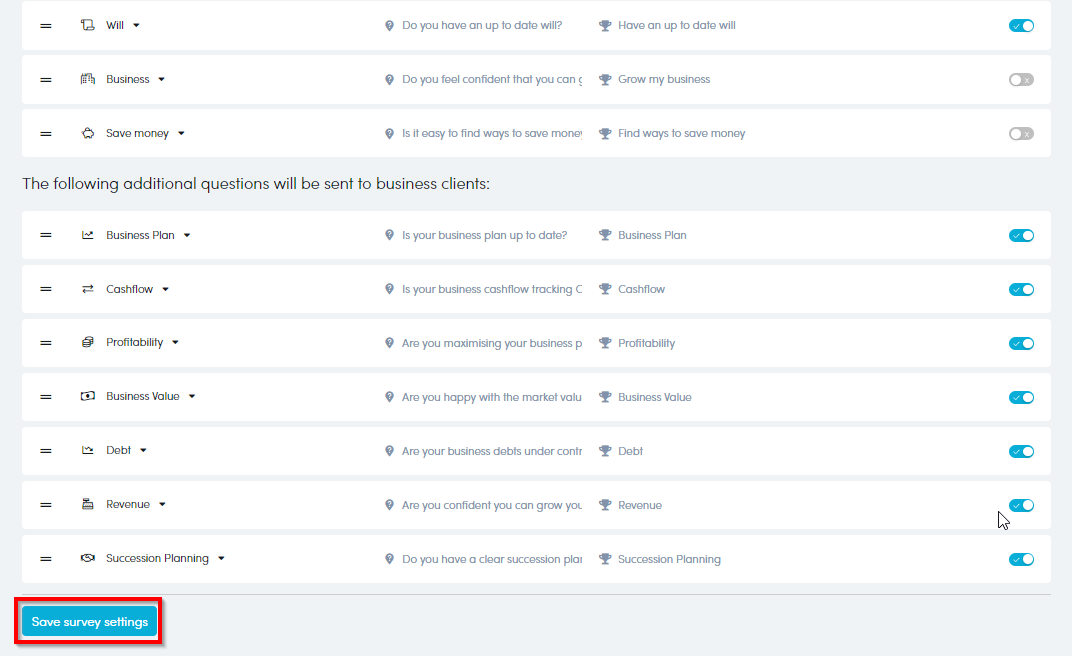Click the Business Plan chart icon

click(x=88, y=235)
